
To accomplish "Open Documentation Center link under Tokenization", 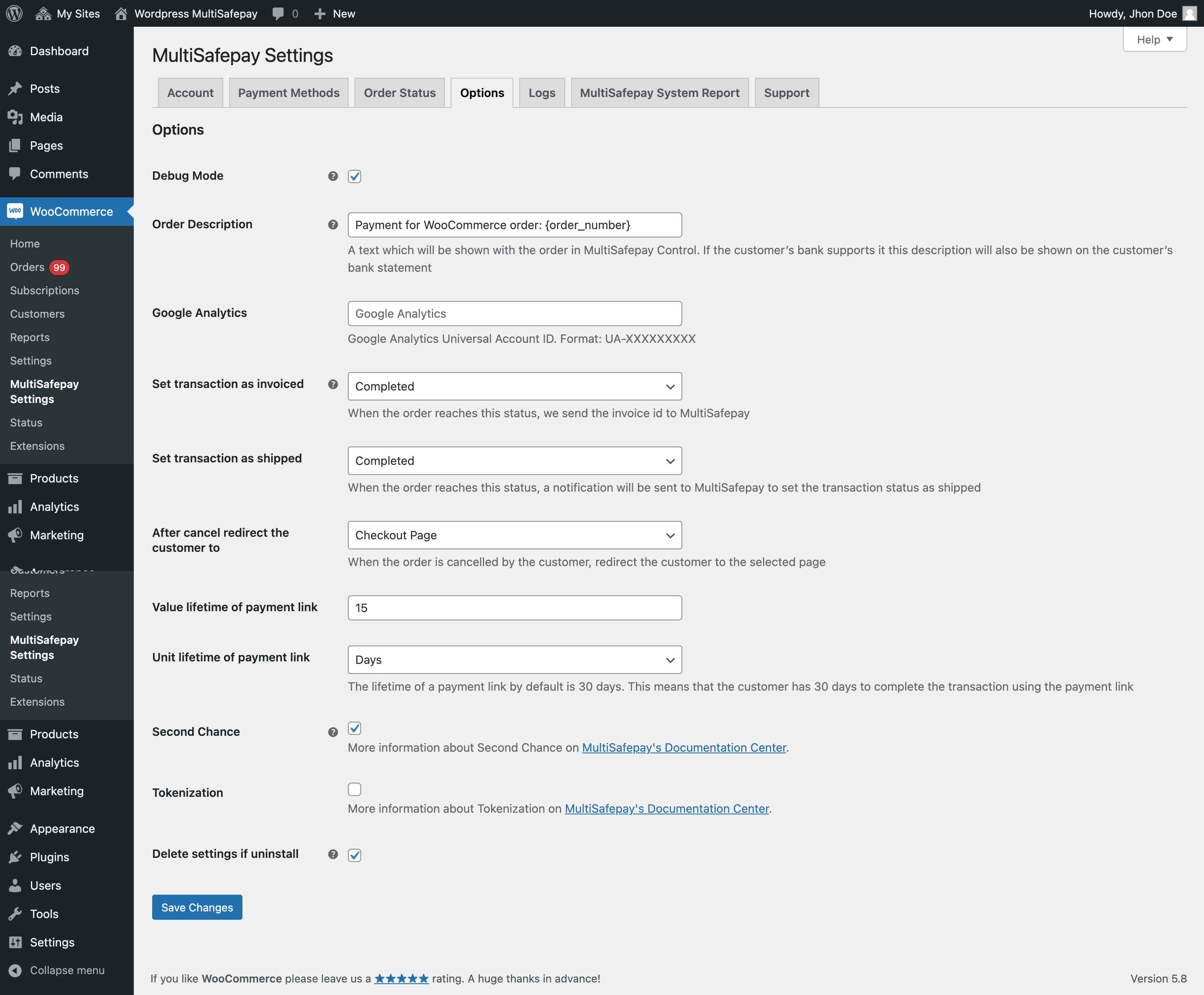I will tap(667, 808).
